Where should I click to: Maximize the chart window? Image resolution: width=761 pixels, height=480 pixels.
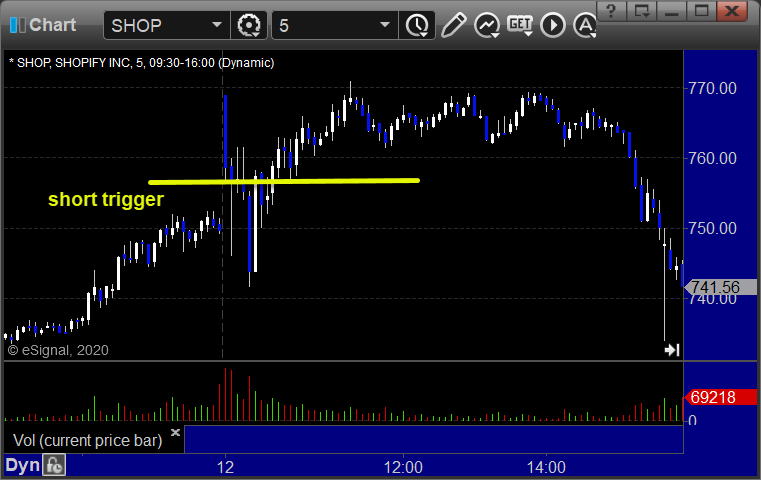(x=701, y=11)
